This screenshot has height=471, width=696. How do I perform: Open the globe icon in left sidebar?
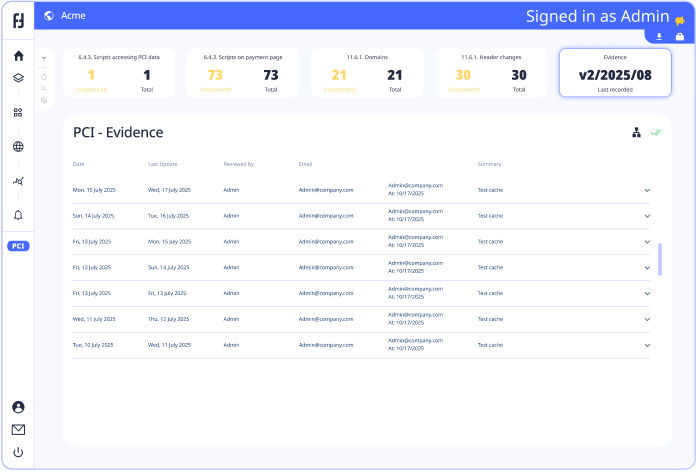point(18,147)
